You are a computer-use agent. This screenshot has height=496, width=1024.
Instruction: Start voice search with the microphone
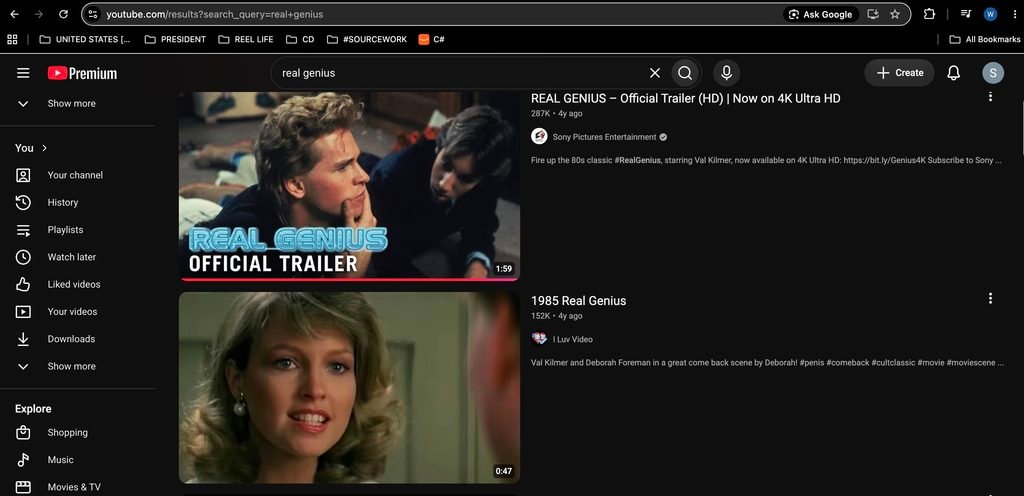[x=726, y=73]
